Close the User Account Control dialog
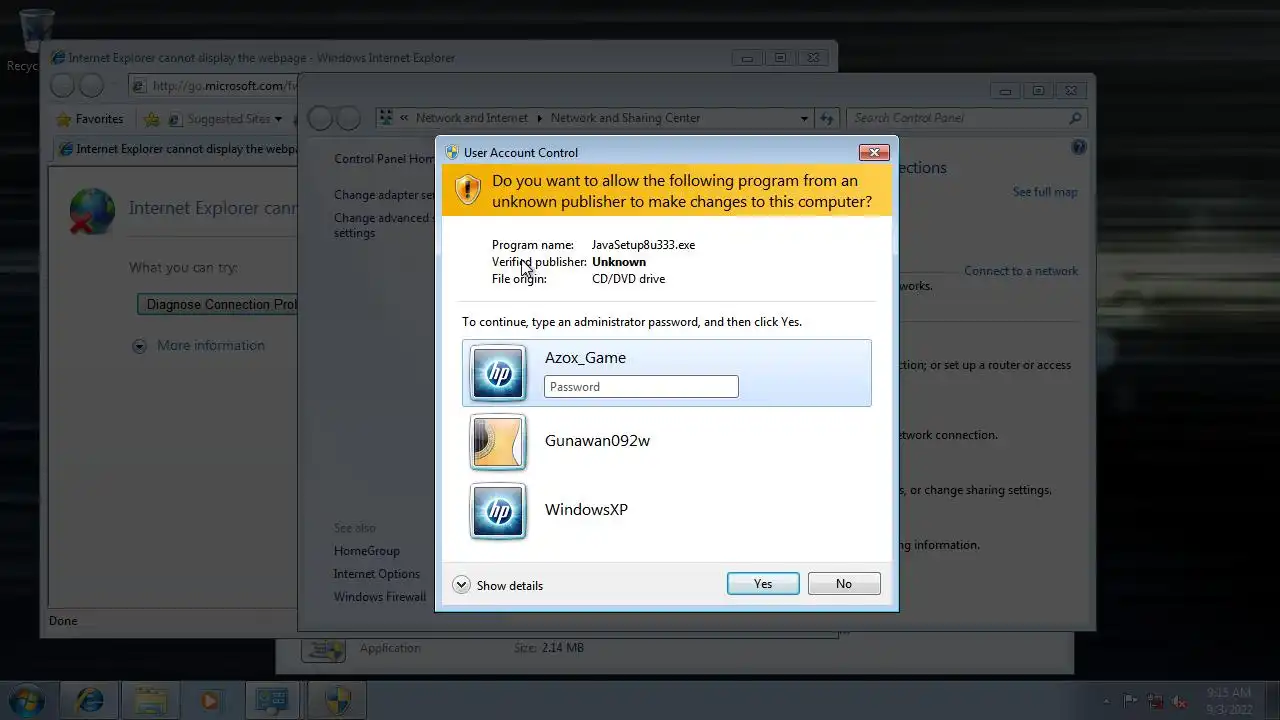Image resolution: width=1280 pixels, height=720 pixels. coord(874,152)
